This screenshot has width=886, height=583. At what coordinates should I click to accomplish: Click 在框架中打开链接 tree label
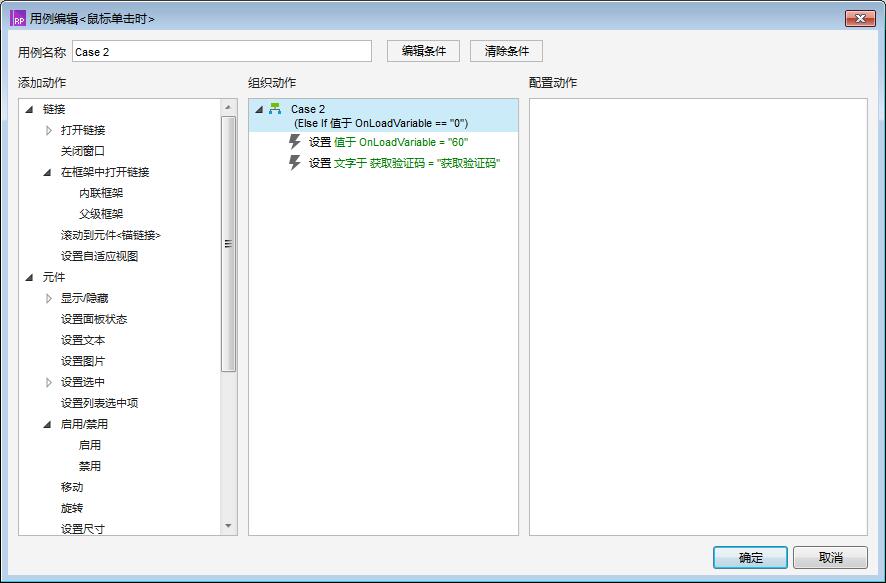pos(105,172)
